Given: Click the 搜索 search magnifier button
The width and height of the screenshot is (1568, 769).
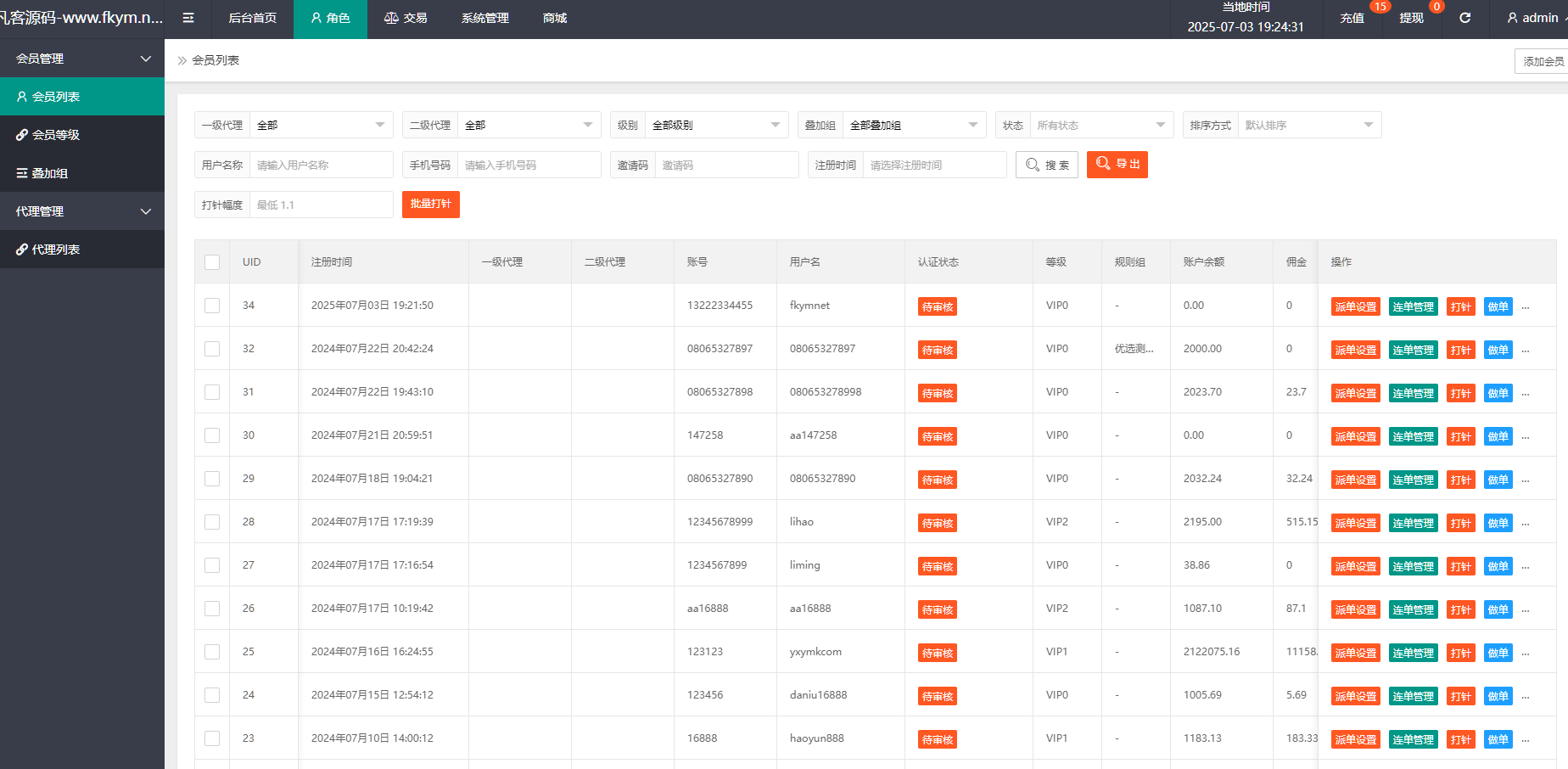Looking at the screenshot, I should tap(1046, 165).
